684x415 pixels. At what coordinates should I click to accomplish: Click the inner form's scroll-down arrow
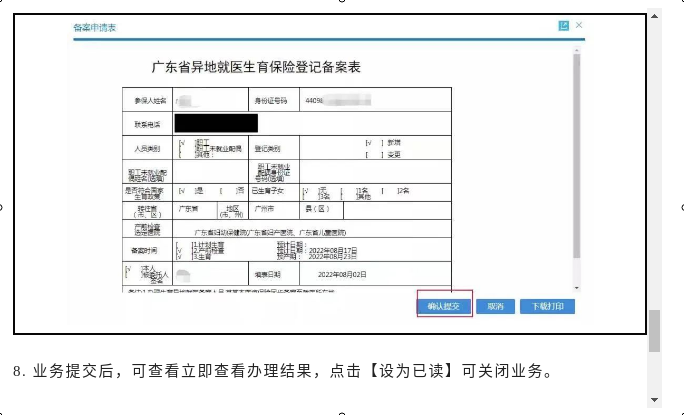pyautogui.click(x=577, y=288)
